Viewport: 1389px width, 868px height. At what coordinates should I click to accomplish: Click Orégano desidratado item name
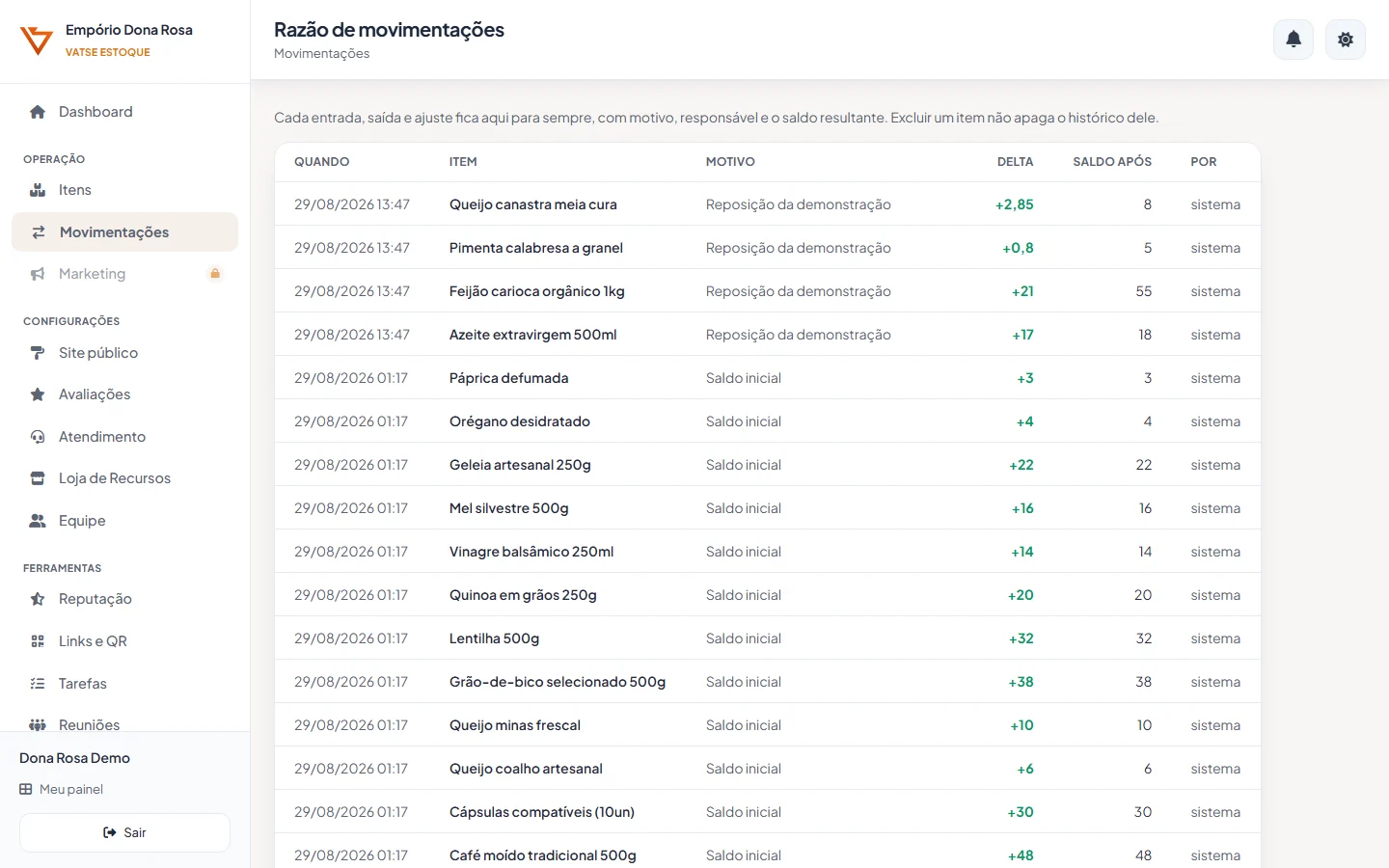(520, 421)
